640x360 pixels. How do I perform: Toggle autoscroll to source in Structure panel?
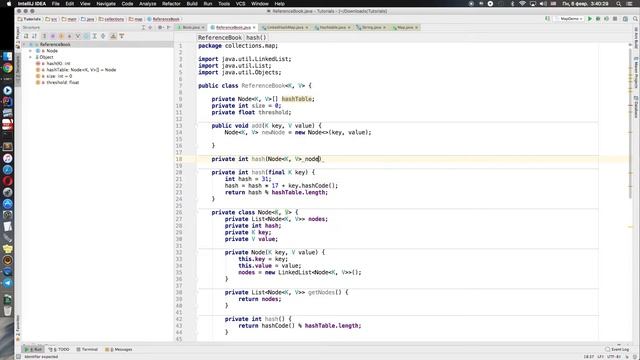click(113, 36)
